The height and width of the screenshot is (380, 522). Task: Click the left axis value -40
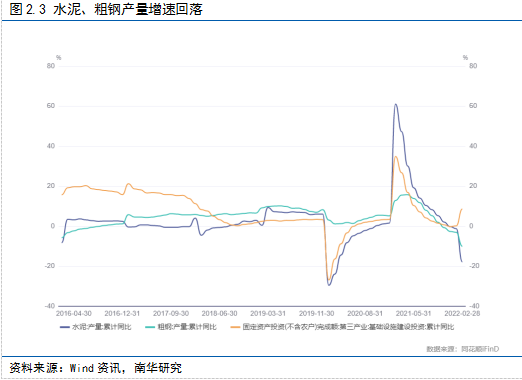tap(50, 306)
